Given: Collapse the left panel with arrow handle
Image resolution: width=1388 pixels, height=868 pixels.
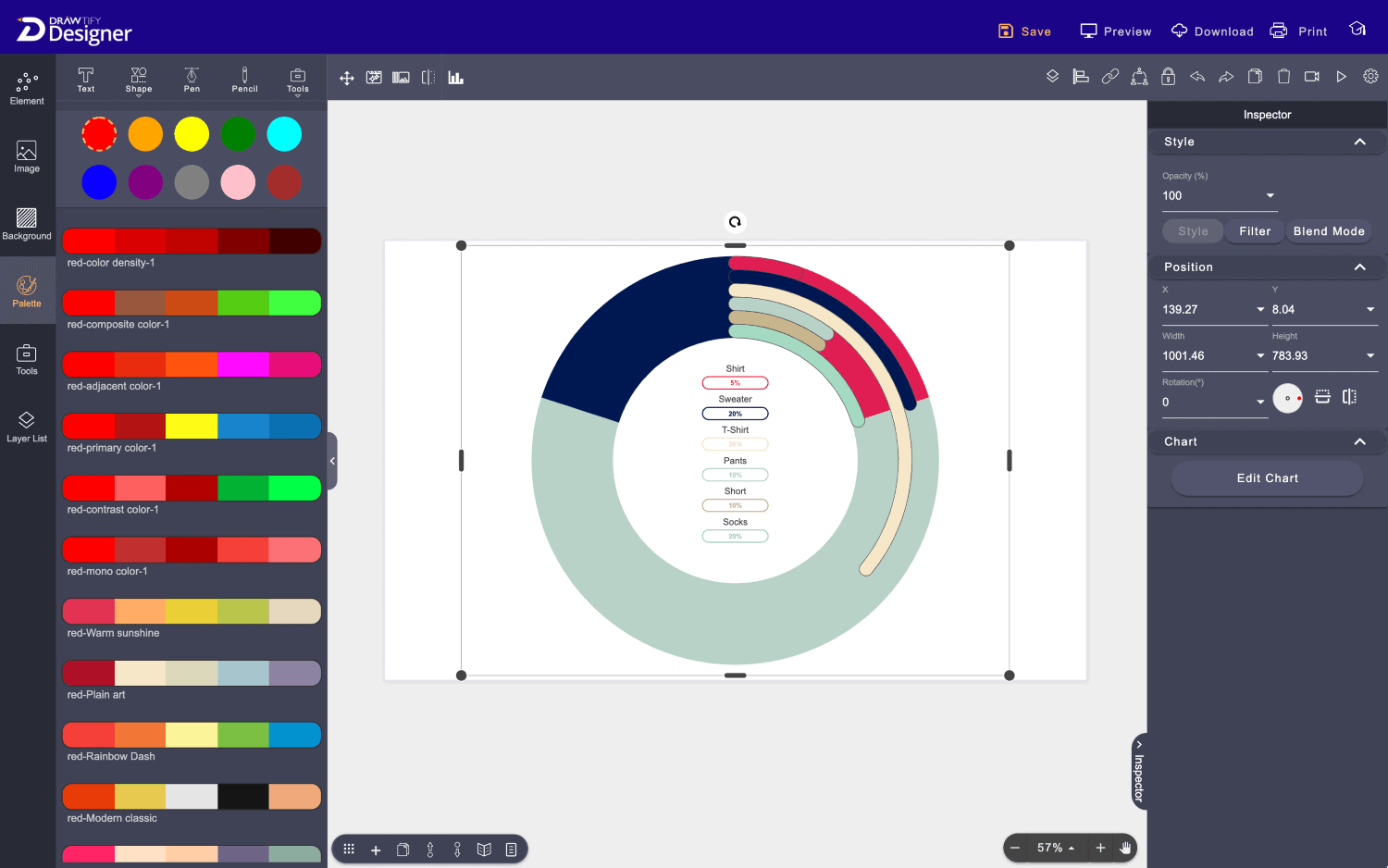Looking at the screenshot, I should 332,461.
